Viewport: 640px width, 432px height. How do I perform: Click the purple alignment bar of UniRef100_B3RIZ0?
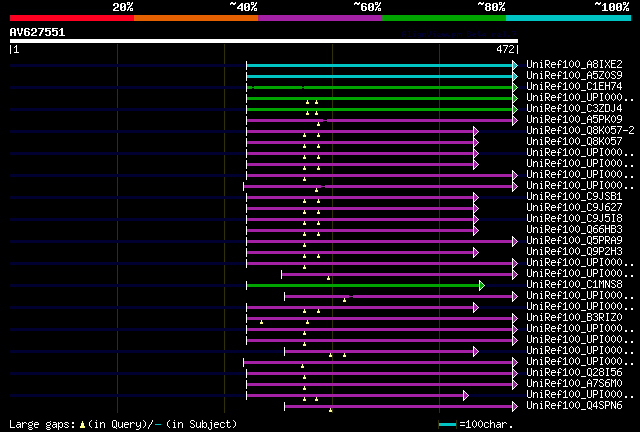point(380,318)
